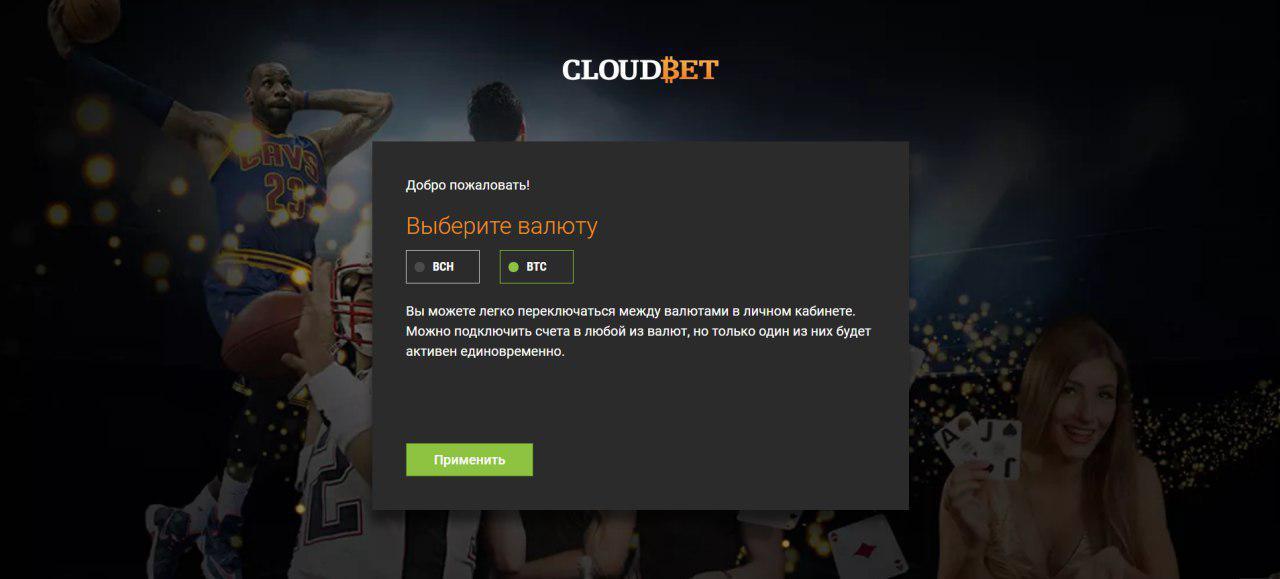Viewport: 1280px width, 579px height.
Task: Click the Cloudbet logo at the top
Action: [640, 70]
